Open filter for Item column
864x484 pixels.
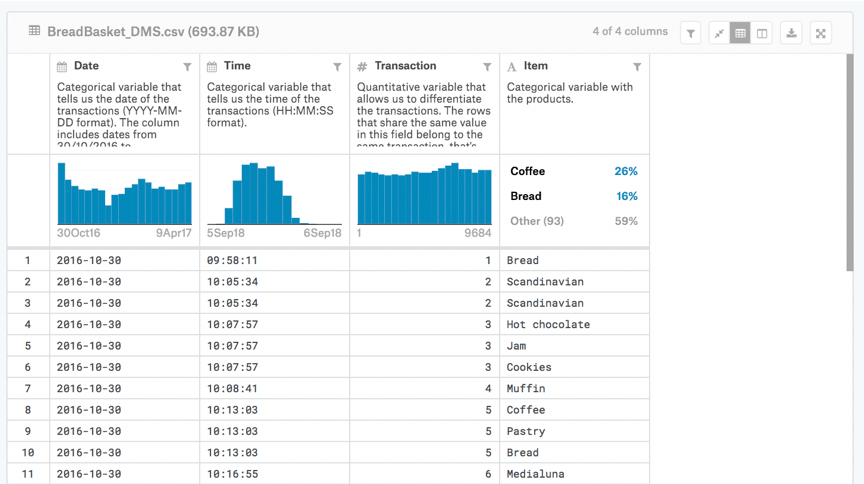tap(637, 67)
